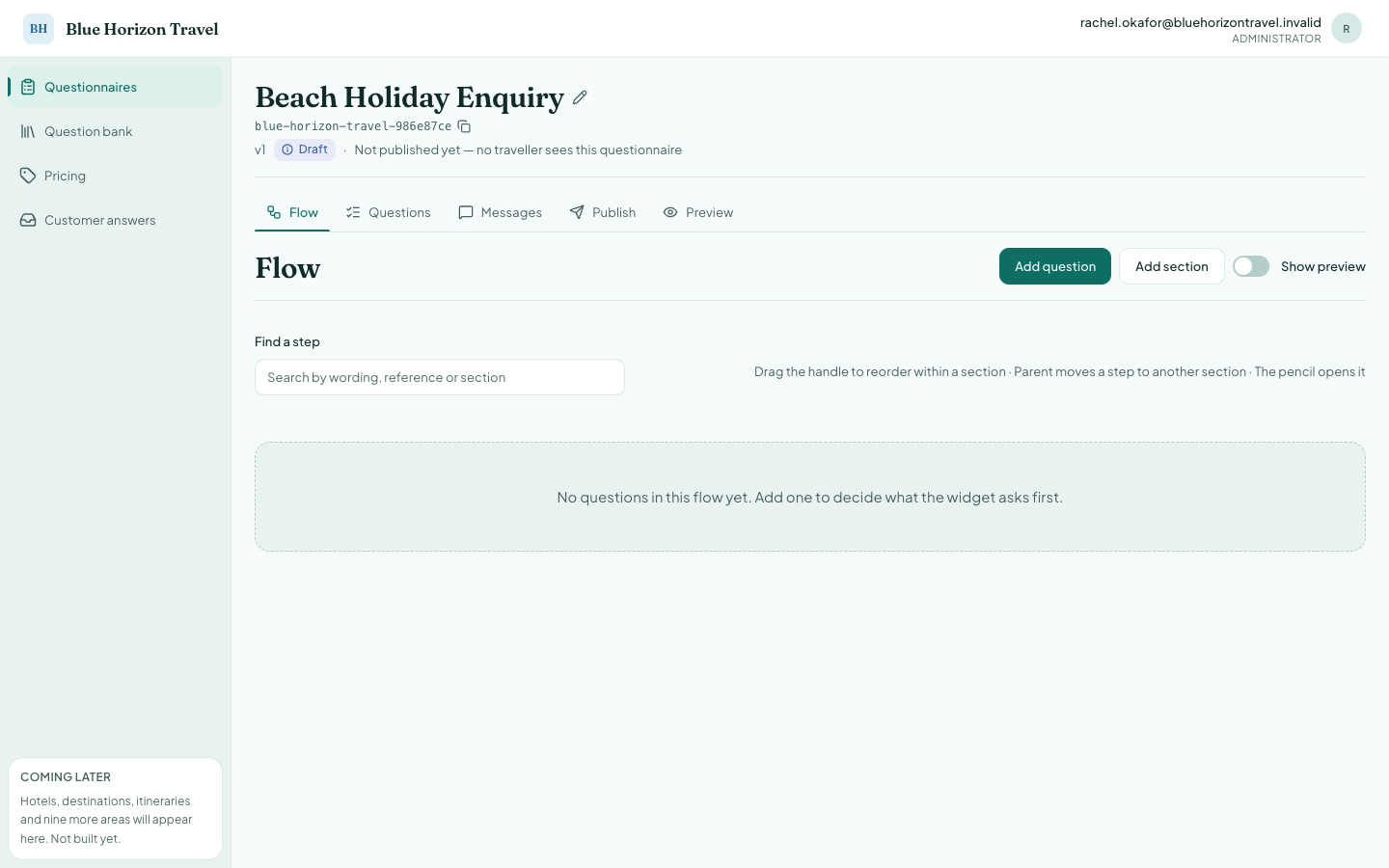Select the Publish tab
Screen dimensions: 1389x868
pos(603,212)
